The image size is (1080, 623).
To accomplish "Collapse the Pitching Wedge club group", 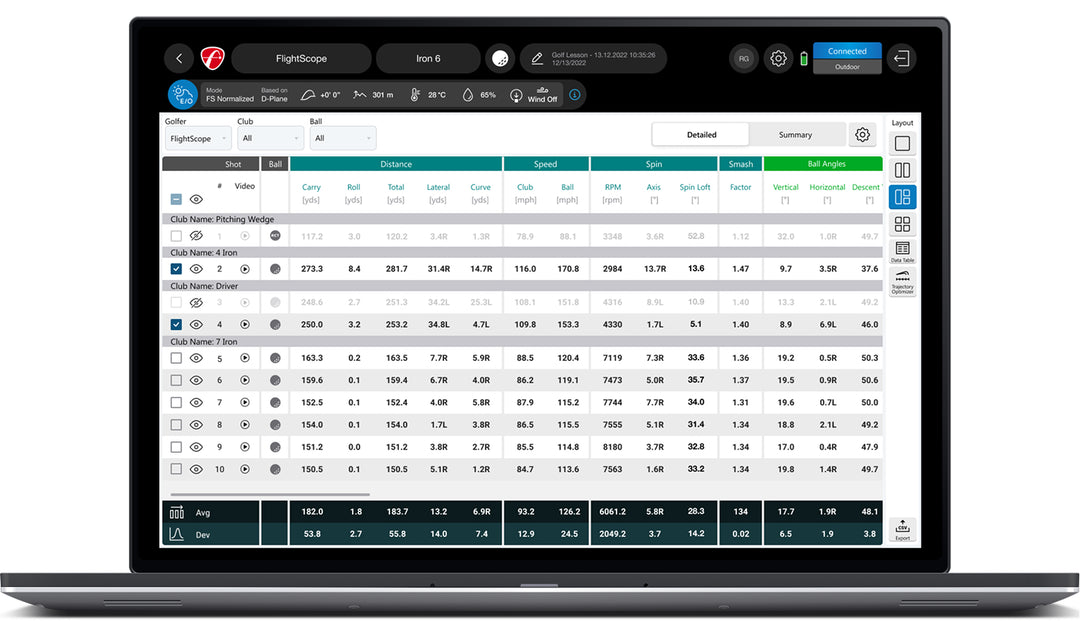I will click(x=522, y=219).
